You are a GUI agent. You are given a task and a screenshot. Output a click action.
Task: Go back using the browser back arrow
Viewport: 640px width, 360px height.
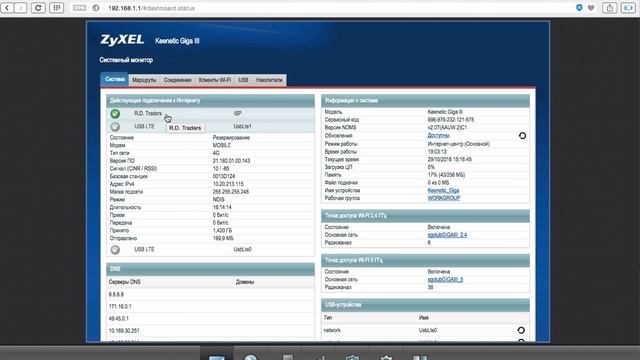[x=7, y=8]
